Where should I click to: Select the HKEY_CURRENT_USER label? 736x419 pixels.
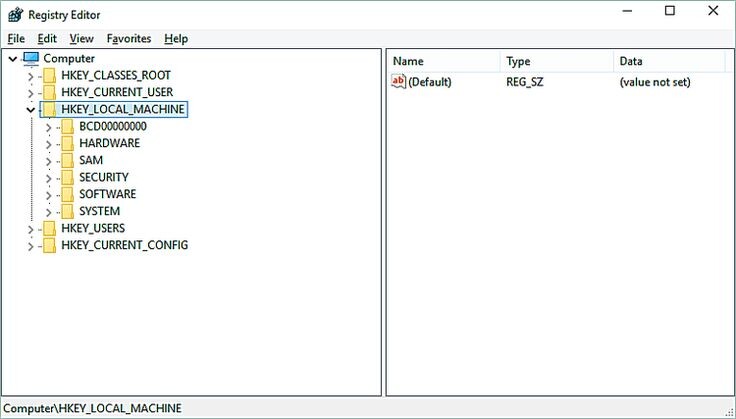[117, 92]
